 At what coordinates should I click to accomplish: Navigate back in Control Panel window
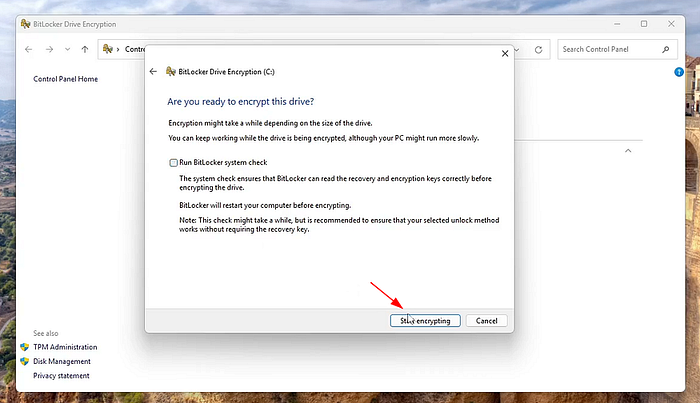tap(29, 49)
